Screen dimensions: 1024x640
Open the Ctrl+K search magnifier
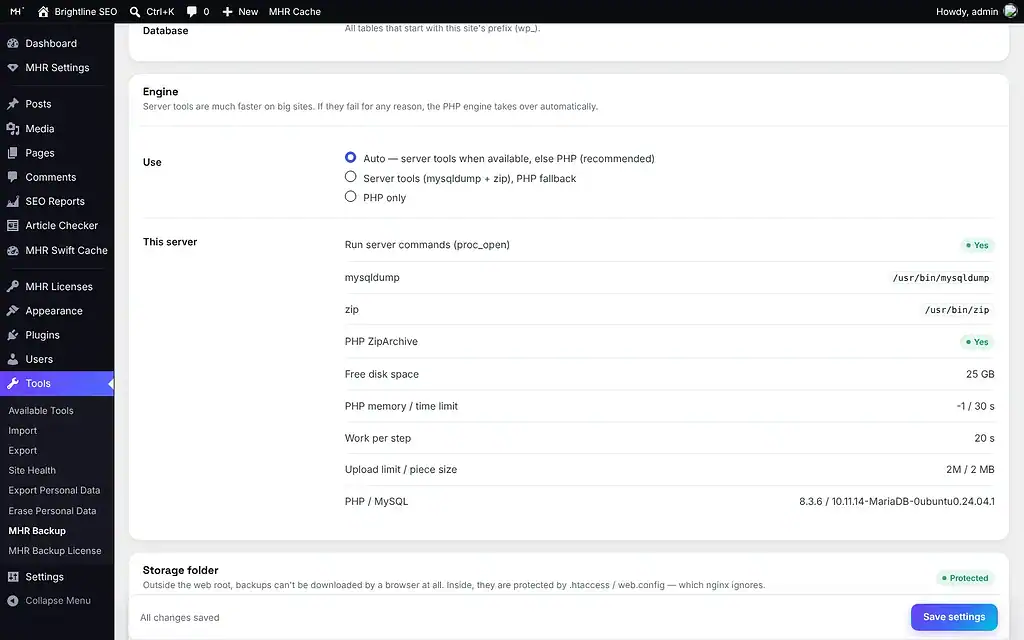135,12
